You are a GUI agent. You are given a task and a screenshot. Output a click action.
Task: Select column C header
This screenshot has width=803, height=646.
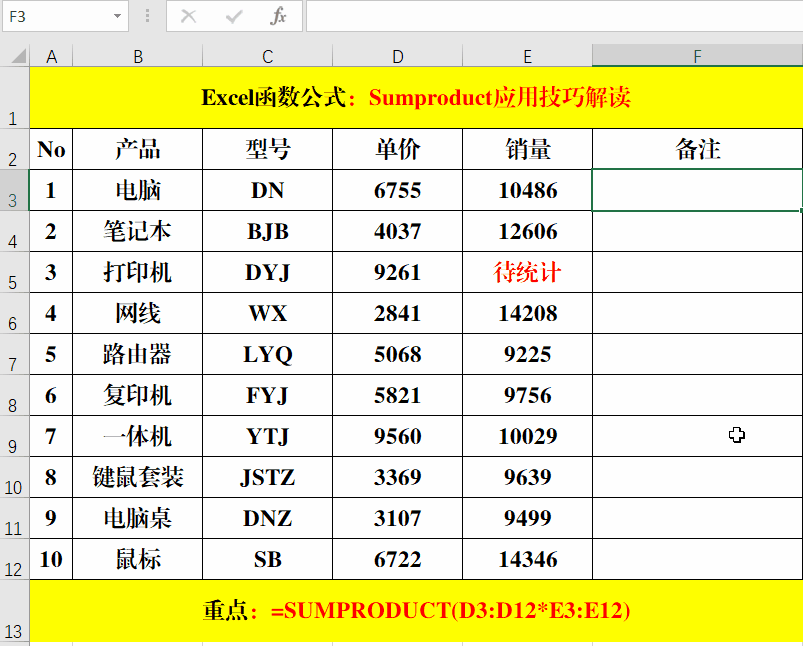tap(267, 56)
